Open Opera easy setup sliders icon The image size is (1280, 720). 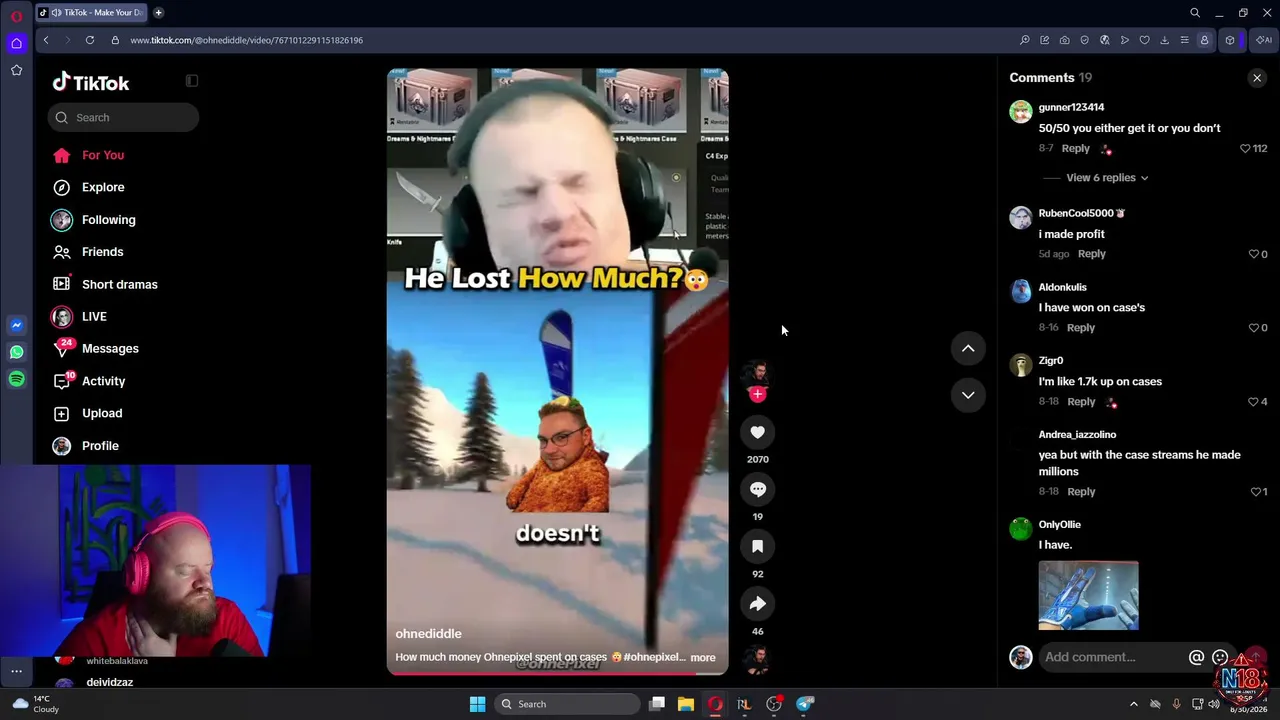[1184, 40]
